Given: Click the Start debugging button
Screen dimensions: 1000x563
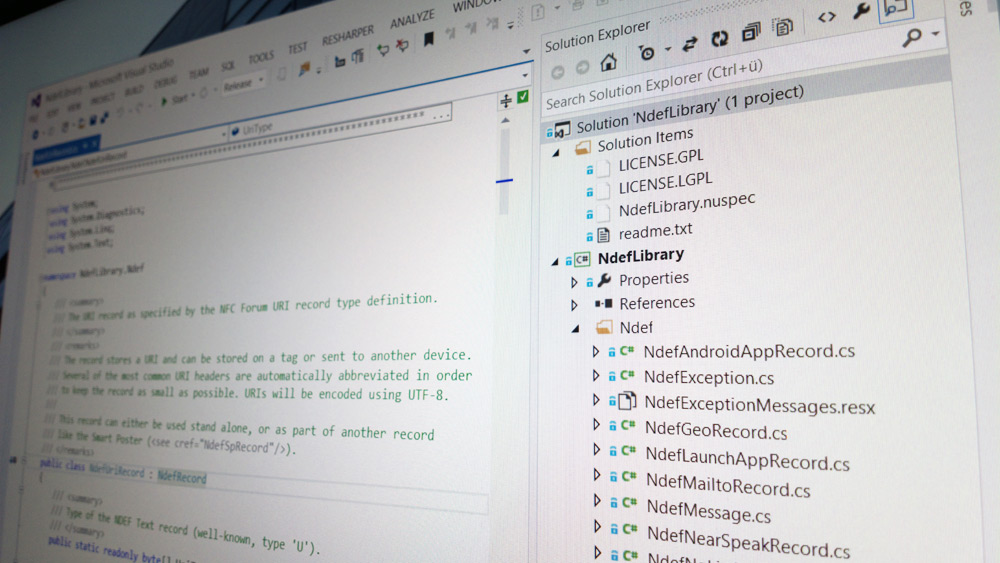Looking at the screenshot, I should (x=173, y=99).
